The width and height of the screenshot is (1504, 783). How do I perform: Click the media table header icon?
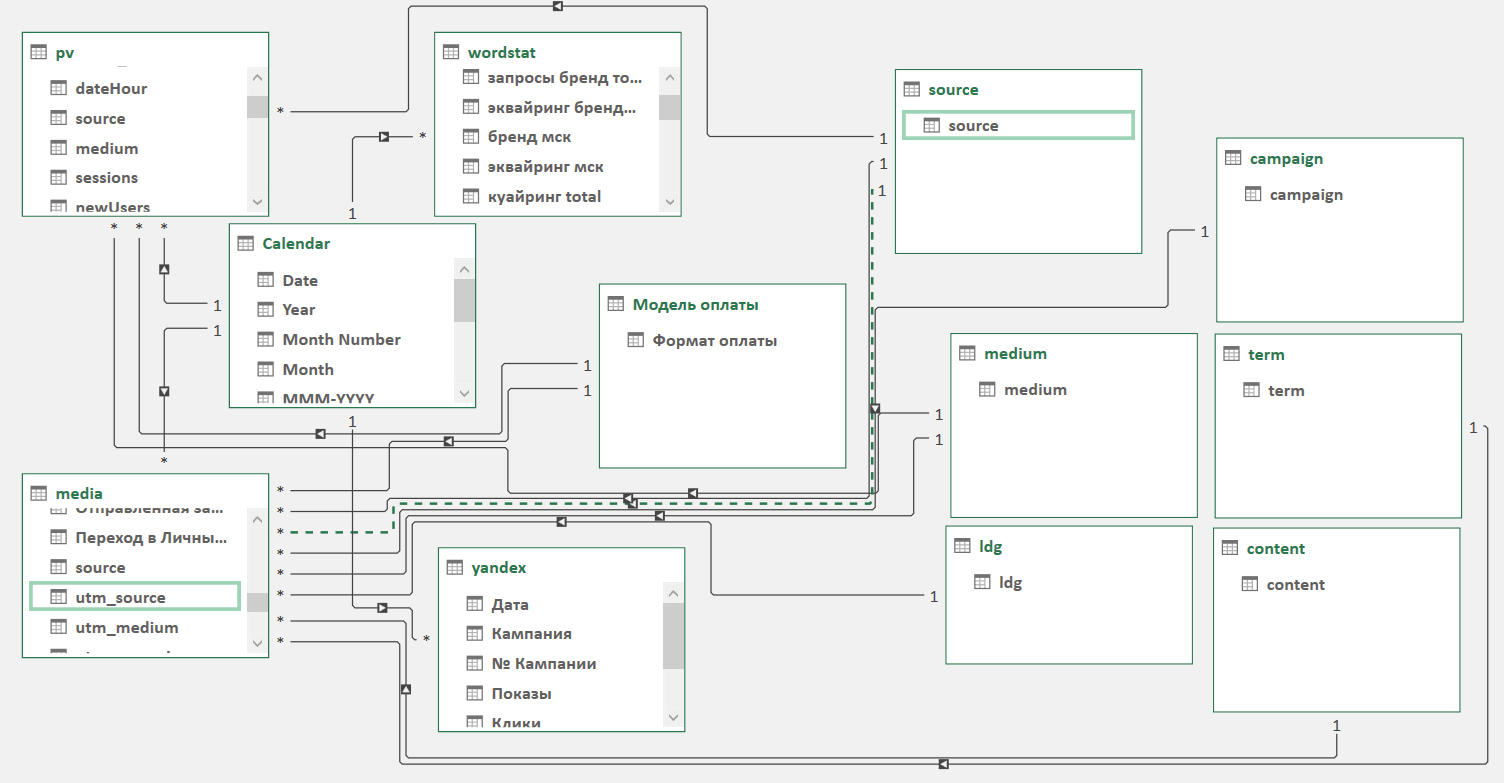pos(39,493)
